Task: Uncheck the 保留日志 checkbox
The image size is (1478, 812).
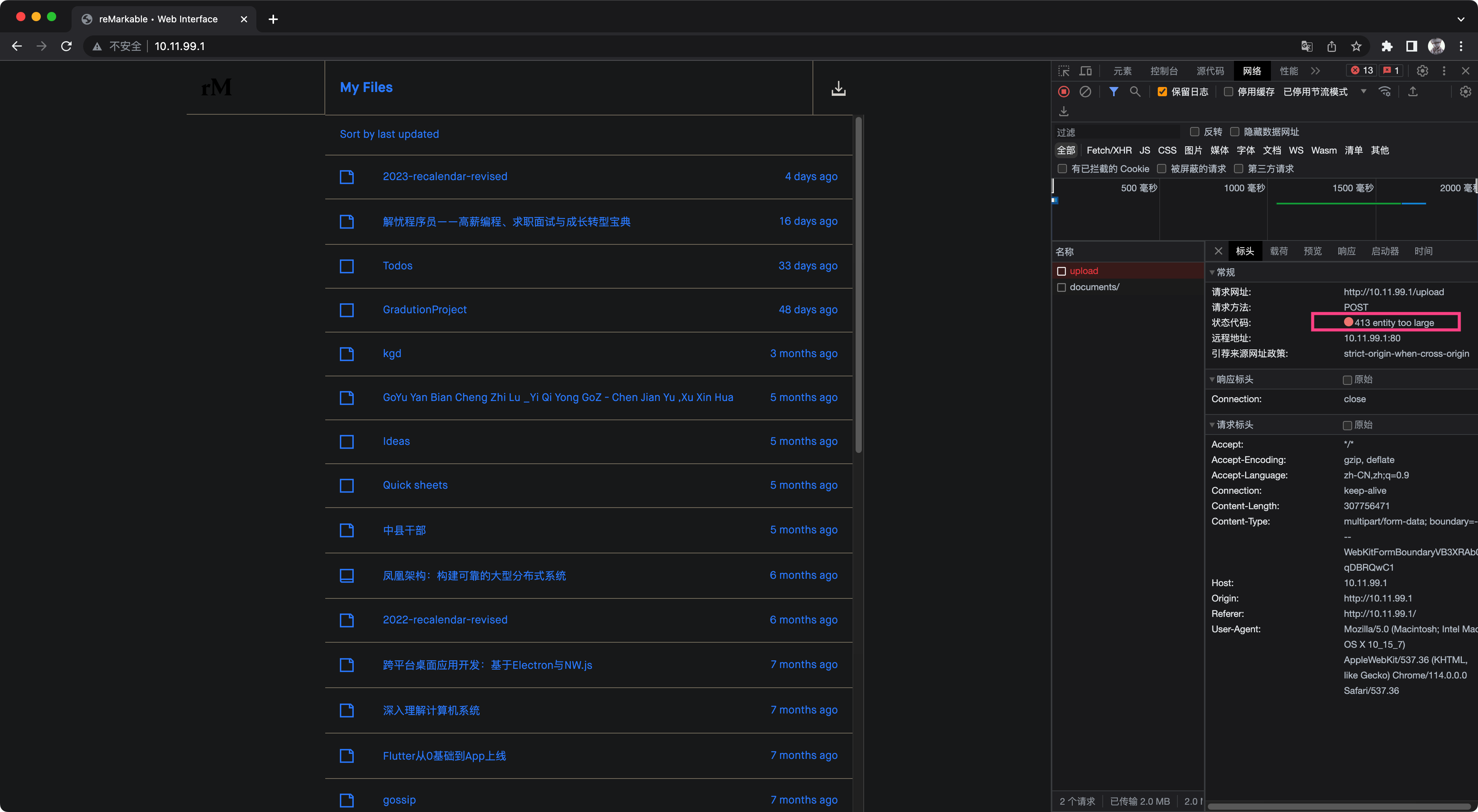Action: point(1162,91)
